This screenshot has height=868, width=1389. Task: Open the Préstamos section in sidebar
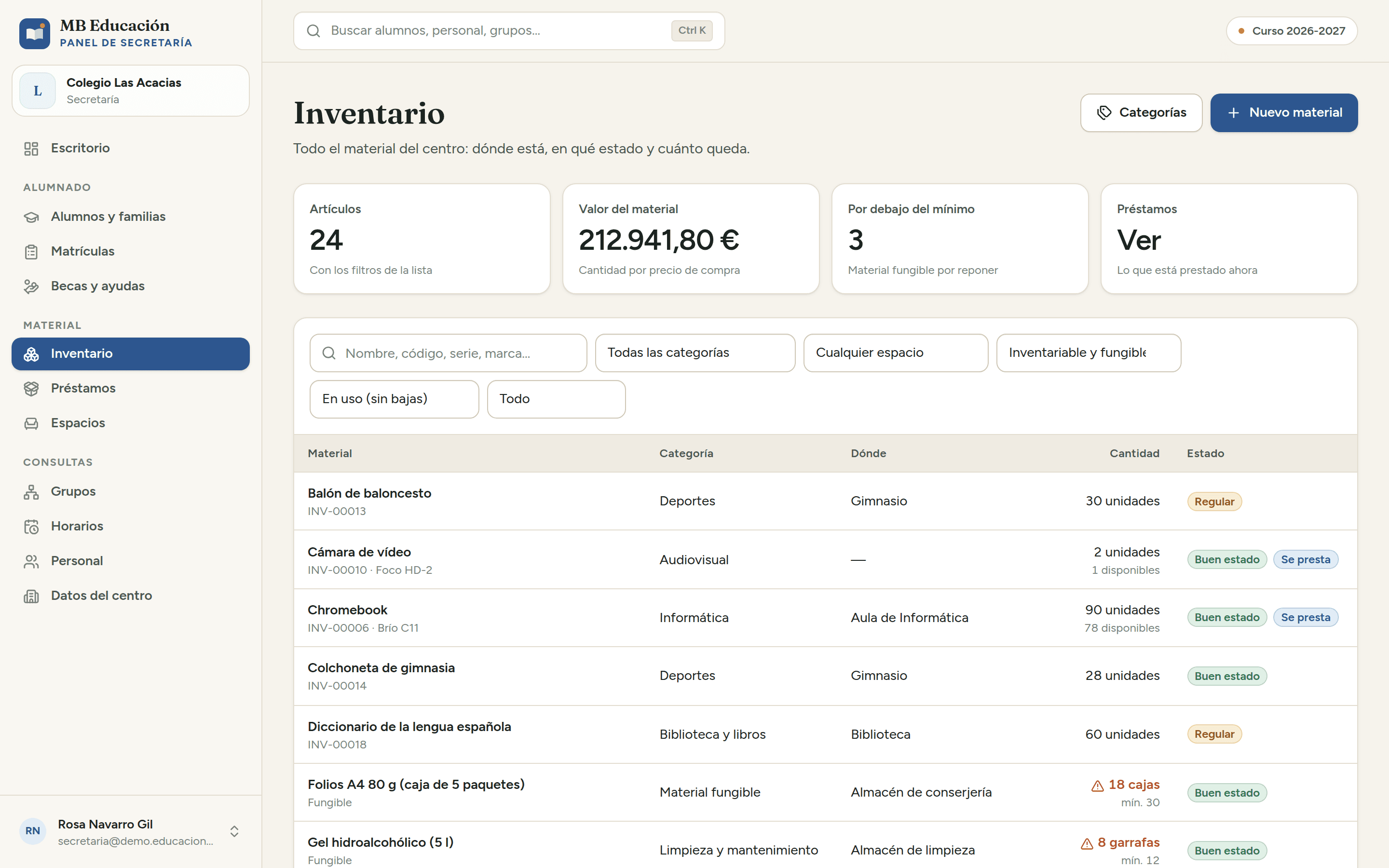coord(130,389)
